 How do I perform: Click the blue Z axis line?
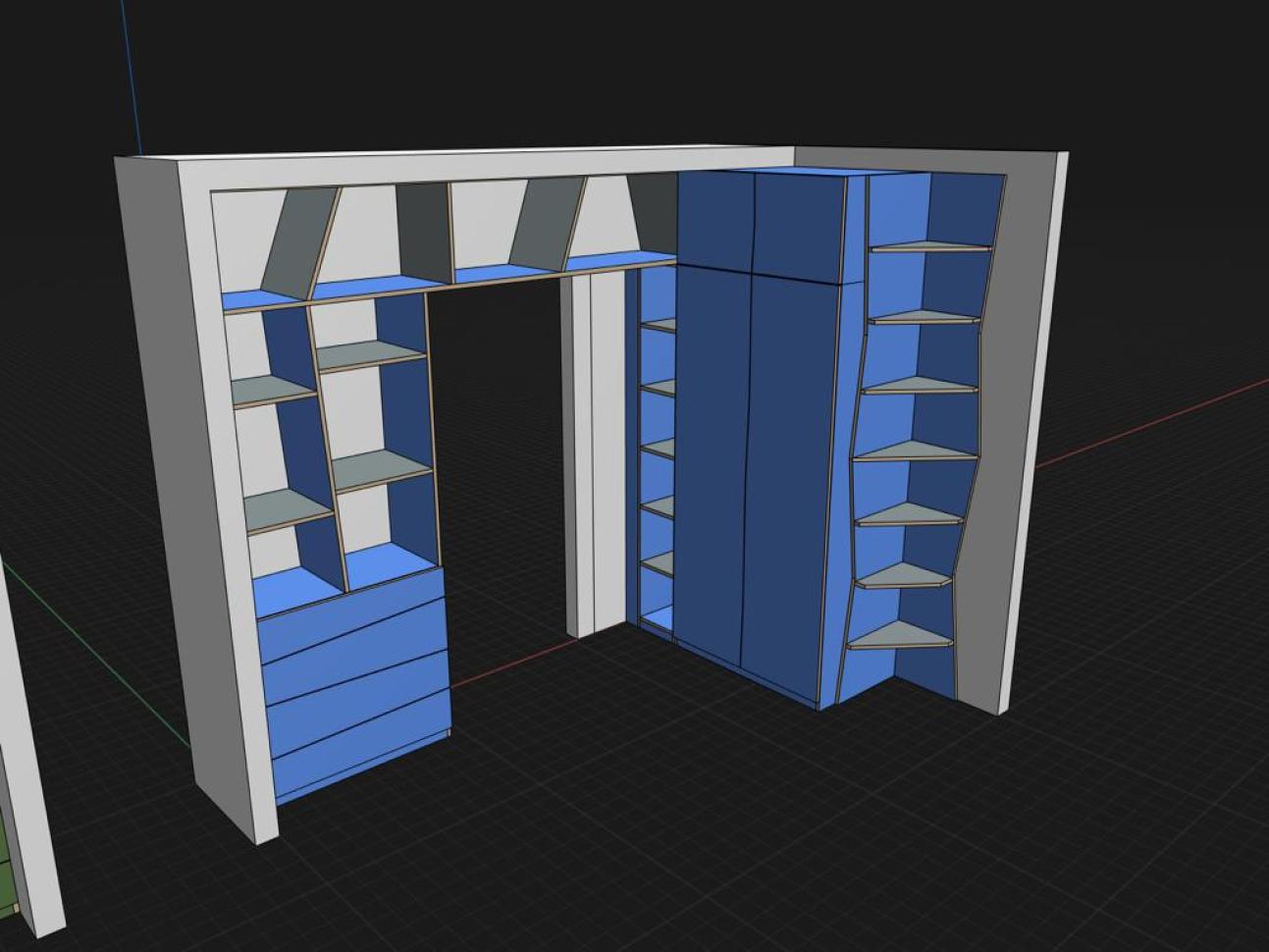pyautogui.click(x=132, y=74)
